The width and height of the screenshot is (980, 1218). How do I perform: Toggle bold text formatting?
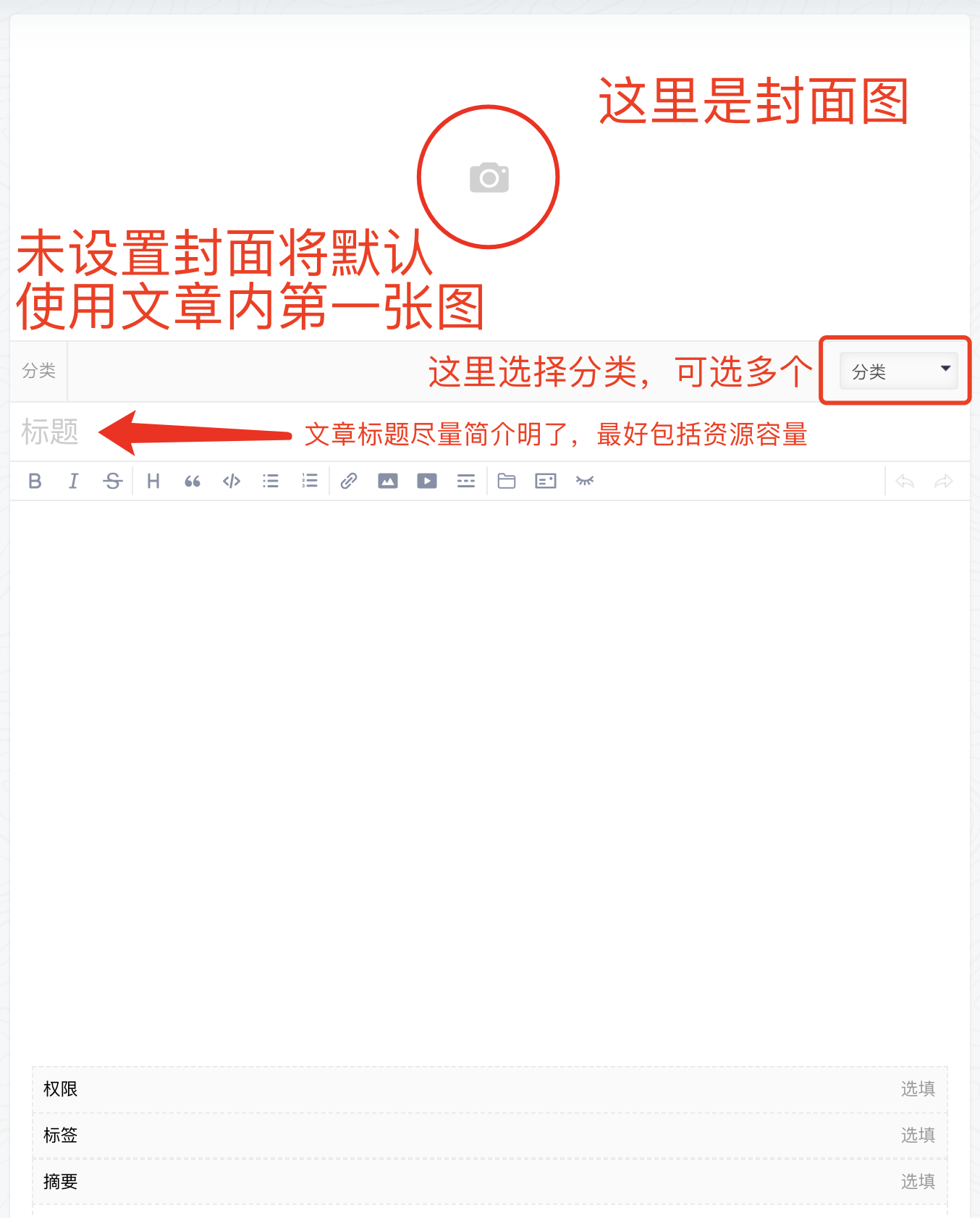(x=35, y=481)
